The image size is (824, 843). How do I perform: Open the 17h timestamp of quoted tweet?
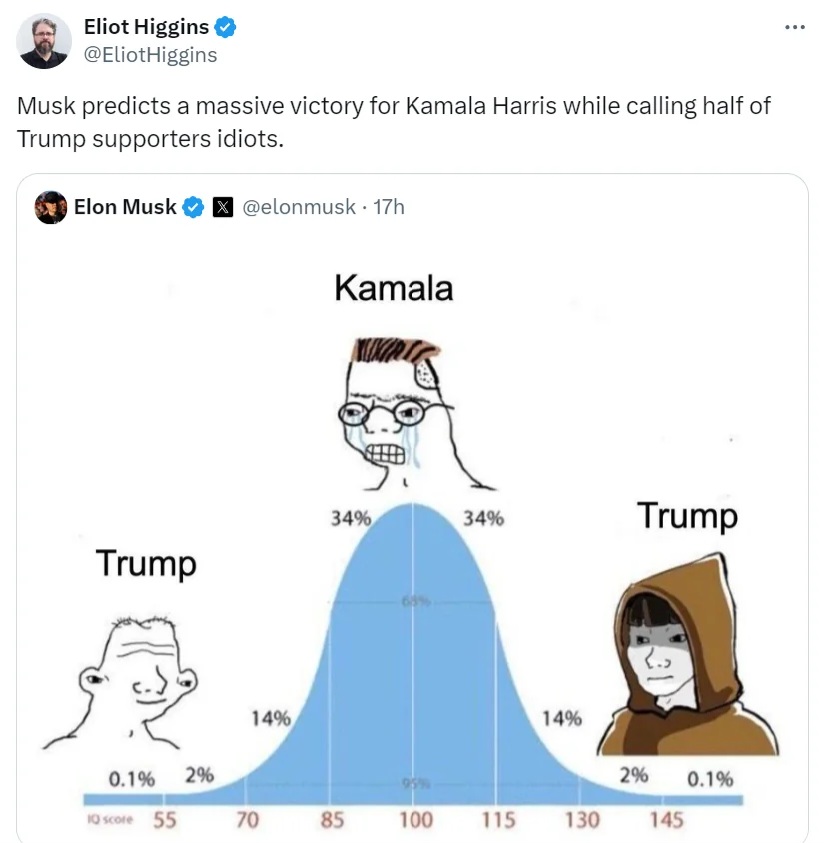coord(389,207)
